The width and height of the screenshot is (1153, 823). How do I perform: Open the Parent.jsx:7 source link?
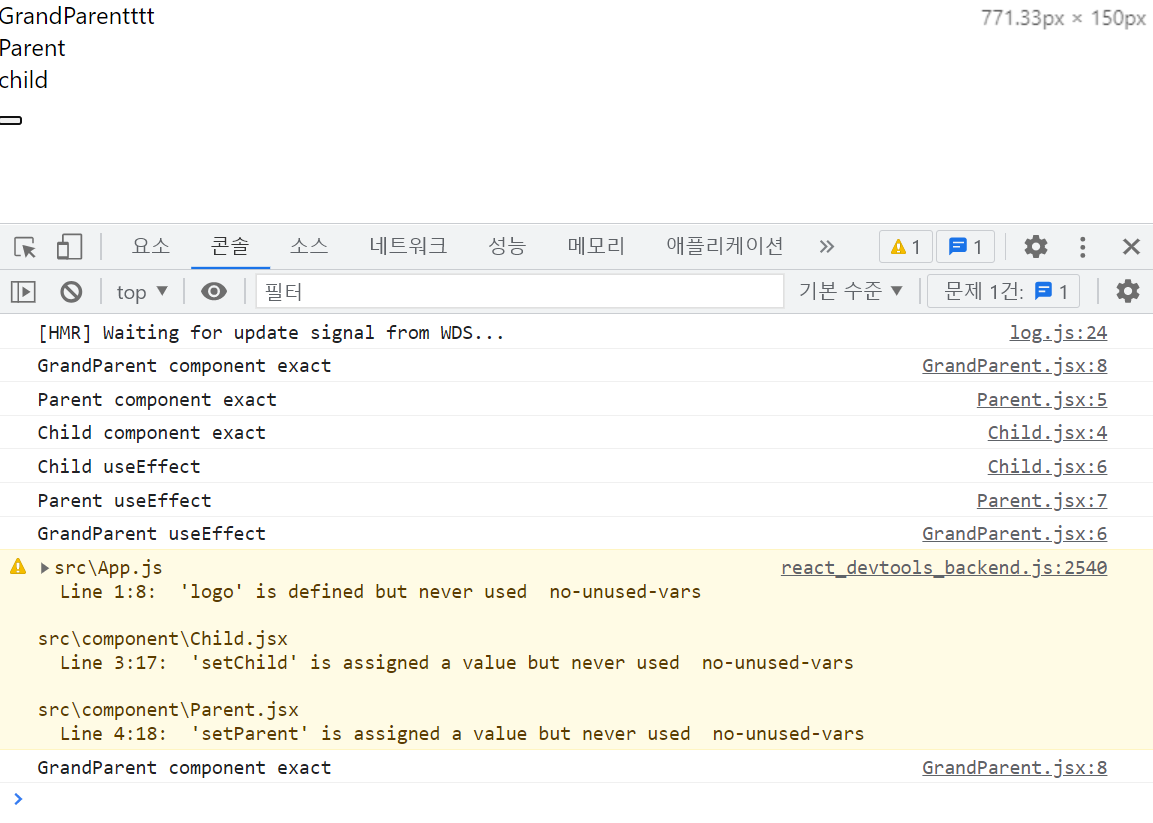tap(1042, 500)
